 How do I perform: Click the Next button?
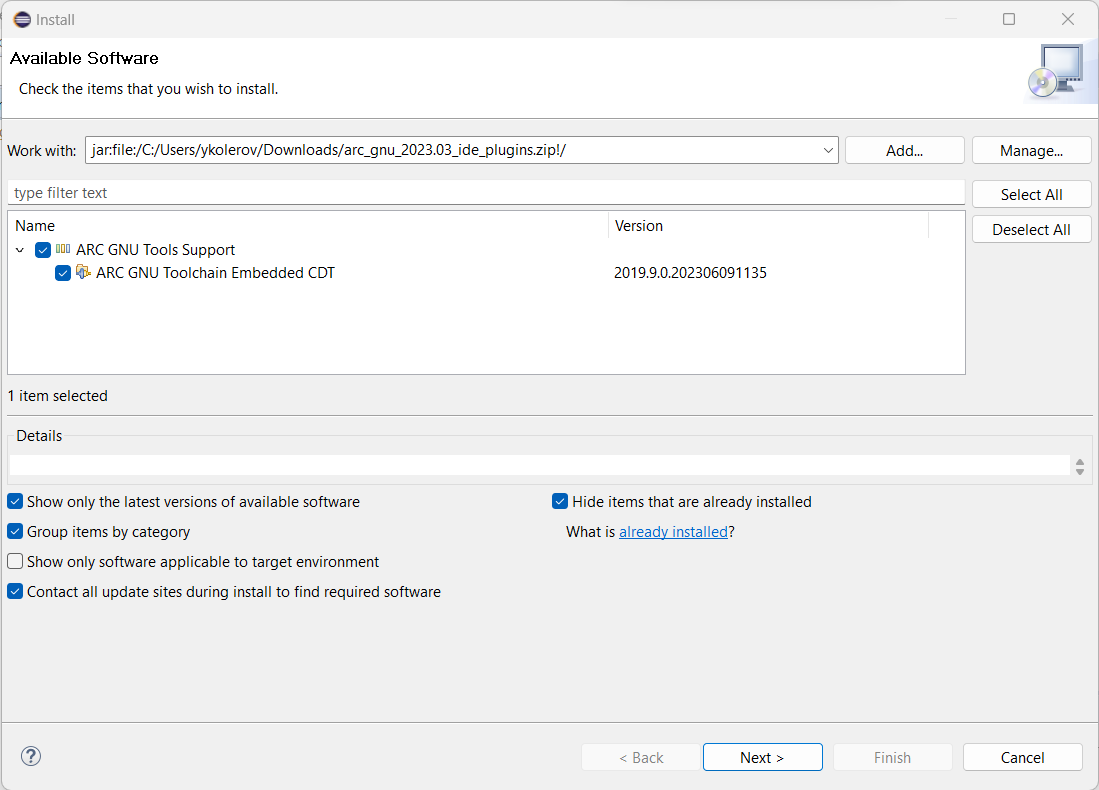tap(762, 757)
